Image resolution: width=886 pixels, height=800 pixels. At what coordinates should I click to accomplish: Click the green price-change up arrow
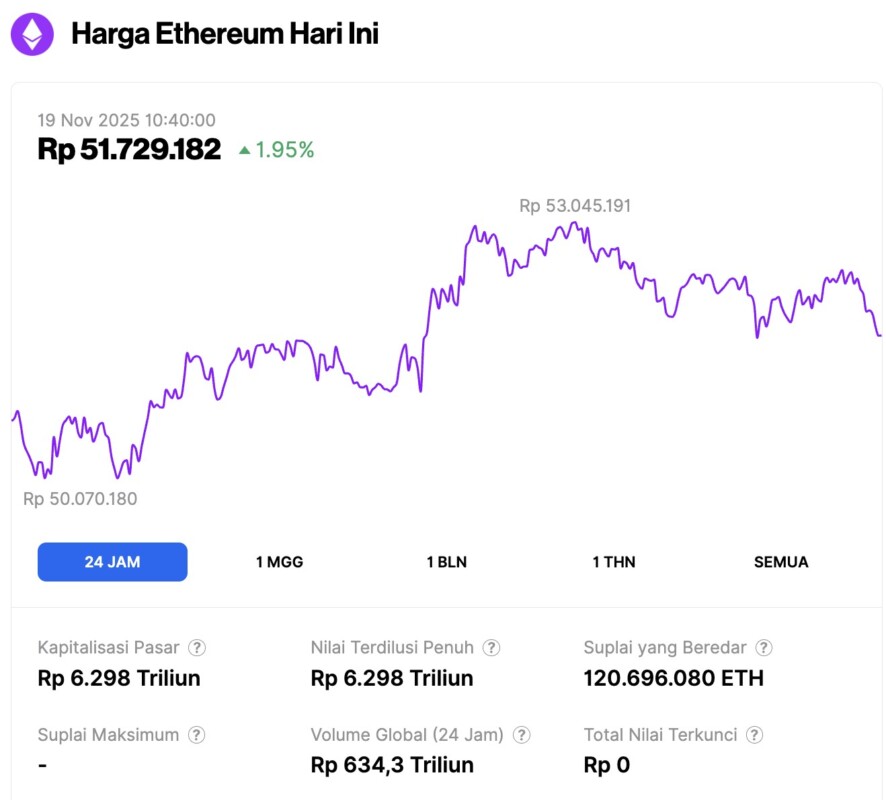pos(244,151)
